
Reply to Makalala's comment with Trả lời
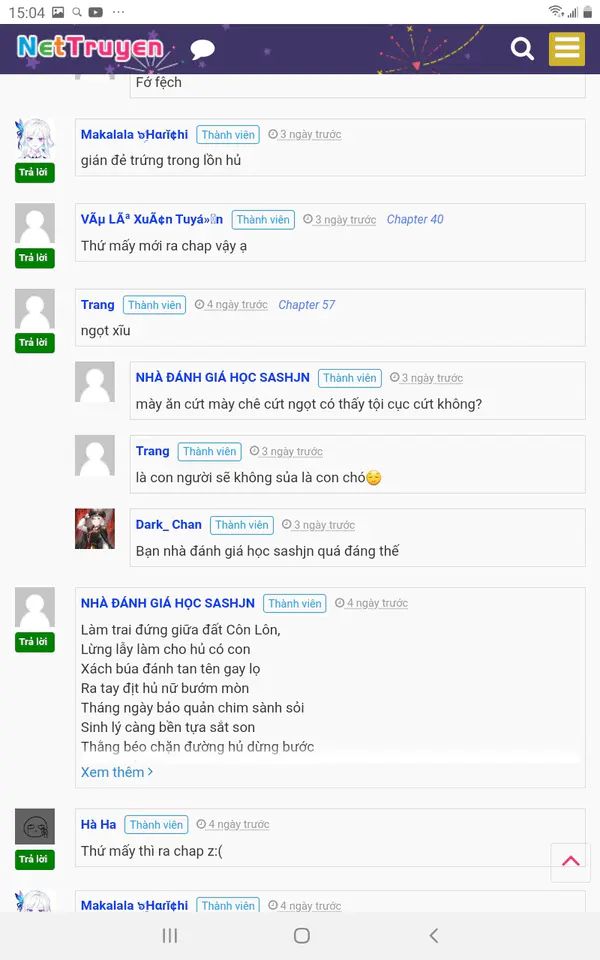coord(35,173)
